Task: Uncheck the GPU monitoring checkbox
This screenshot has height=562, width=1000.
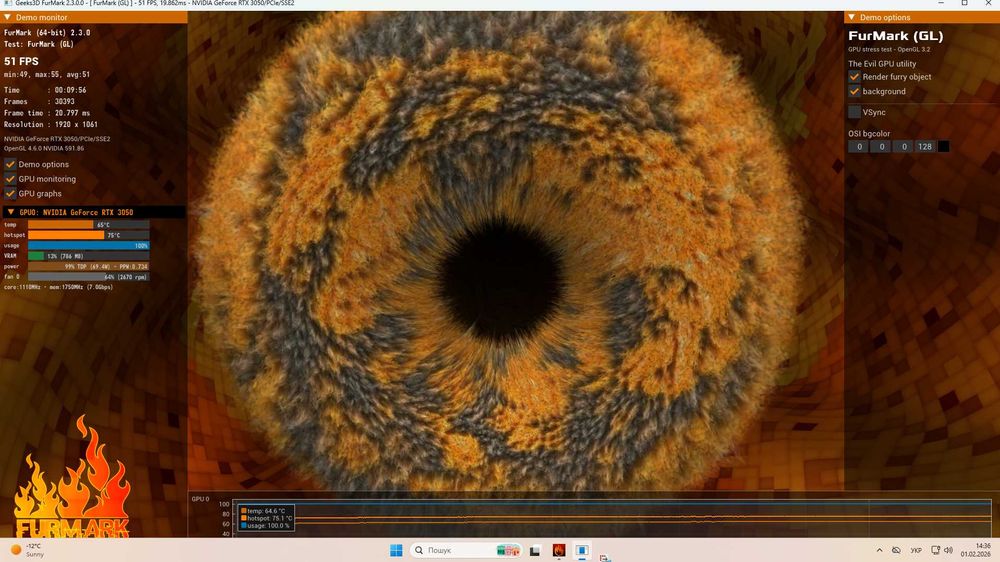Action: (10, 179)
